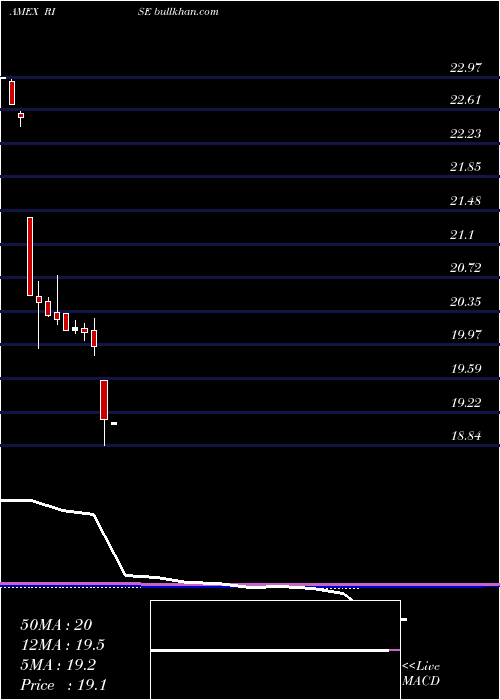Click the 19.97 price axis label

tap(466, 335)
